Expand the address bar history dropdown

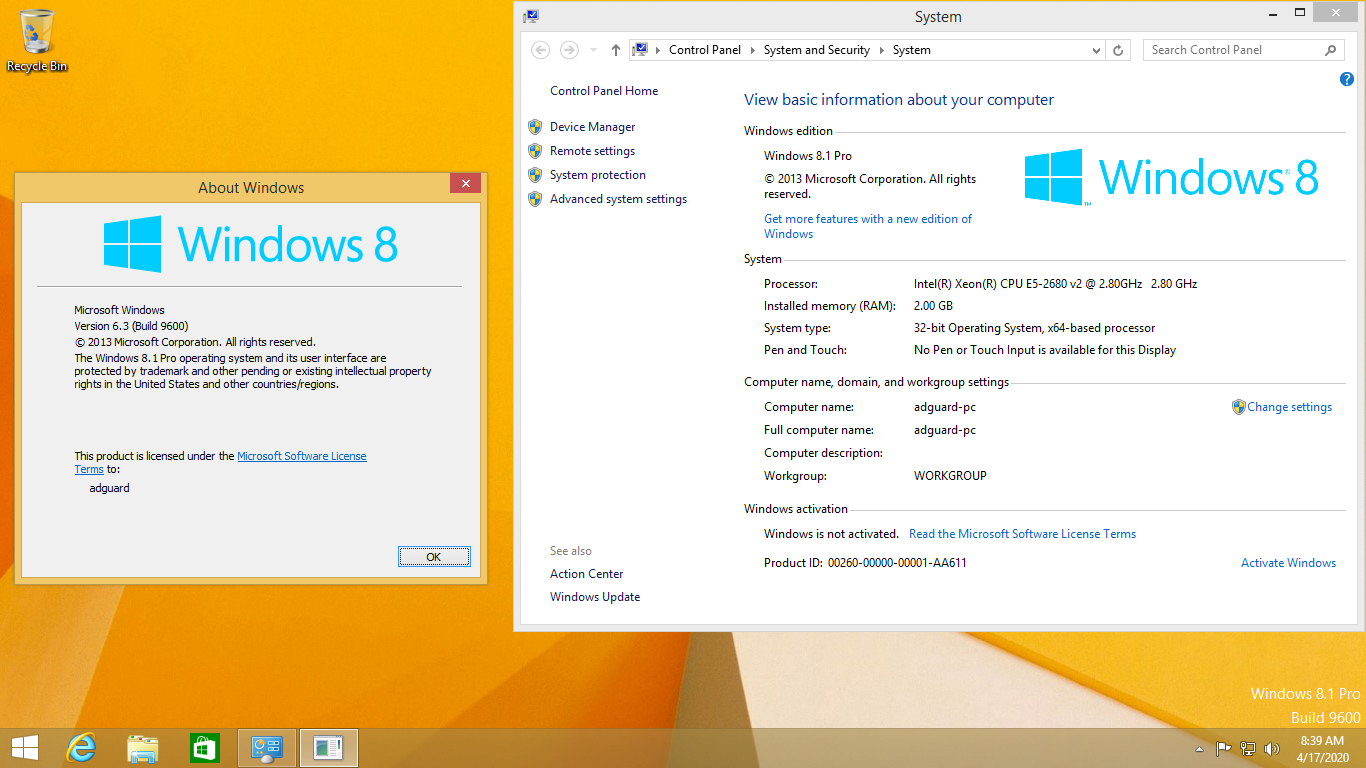point(1096,50)
